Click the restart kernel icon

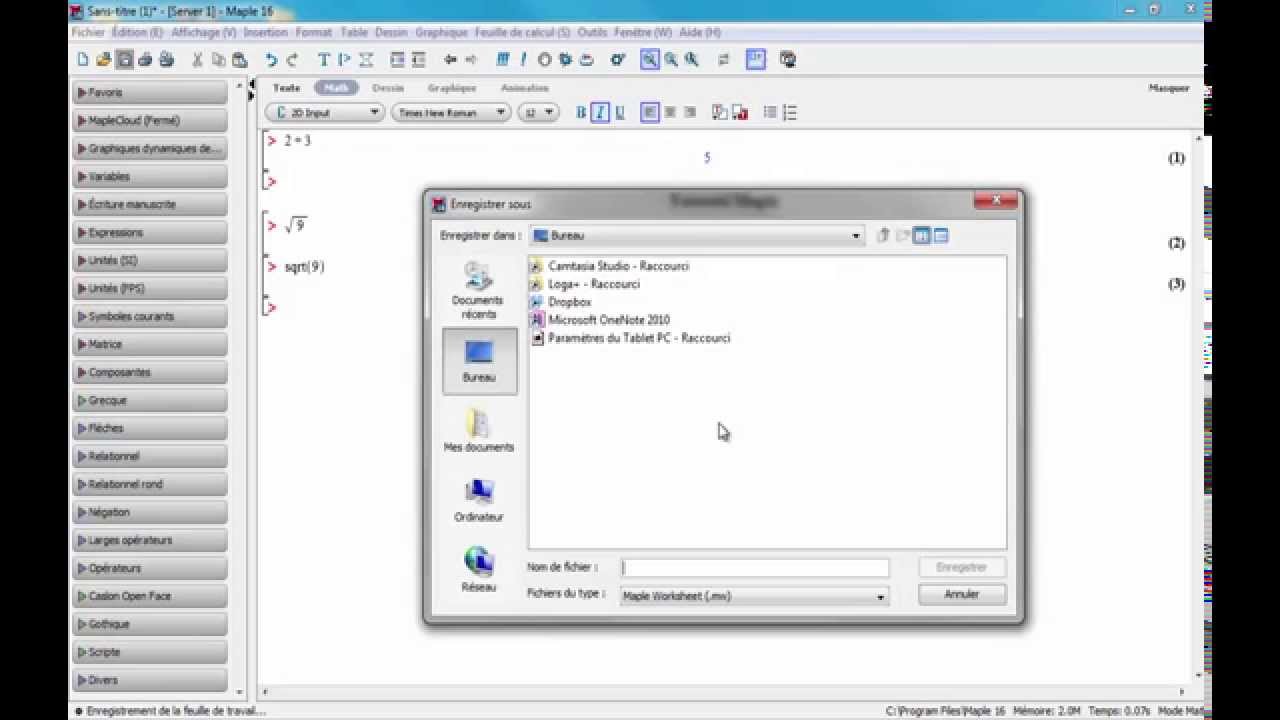586,60
